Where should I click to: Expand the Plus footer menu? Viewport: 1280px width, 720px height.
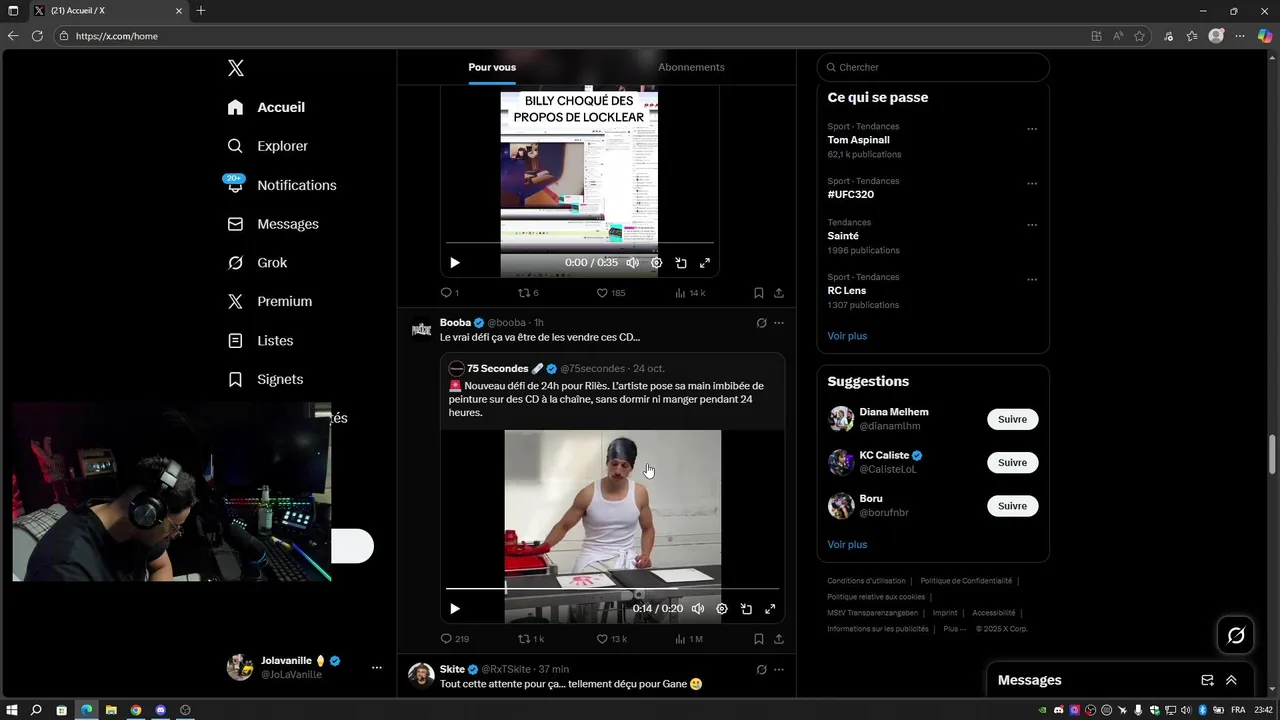pyautogui.click(x=955, y=629)
